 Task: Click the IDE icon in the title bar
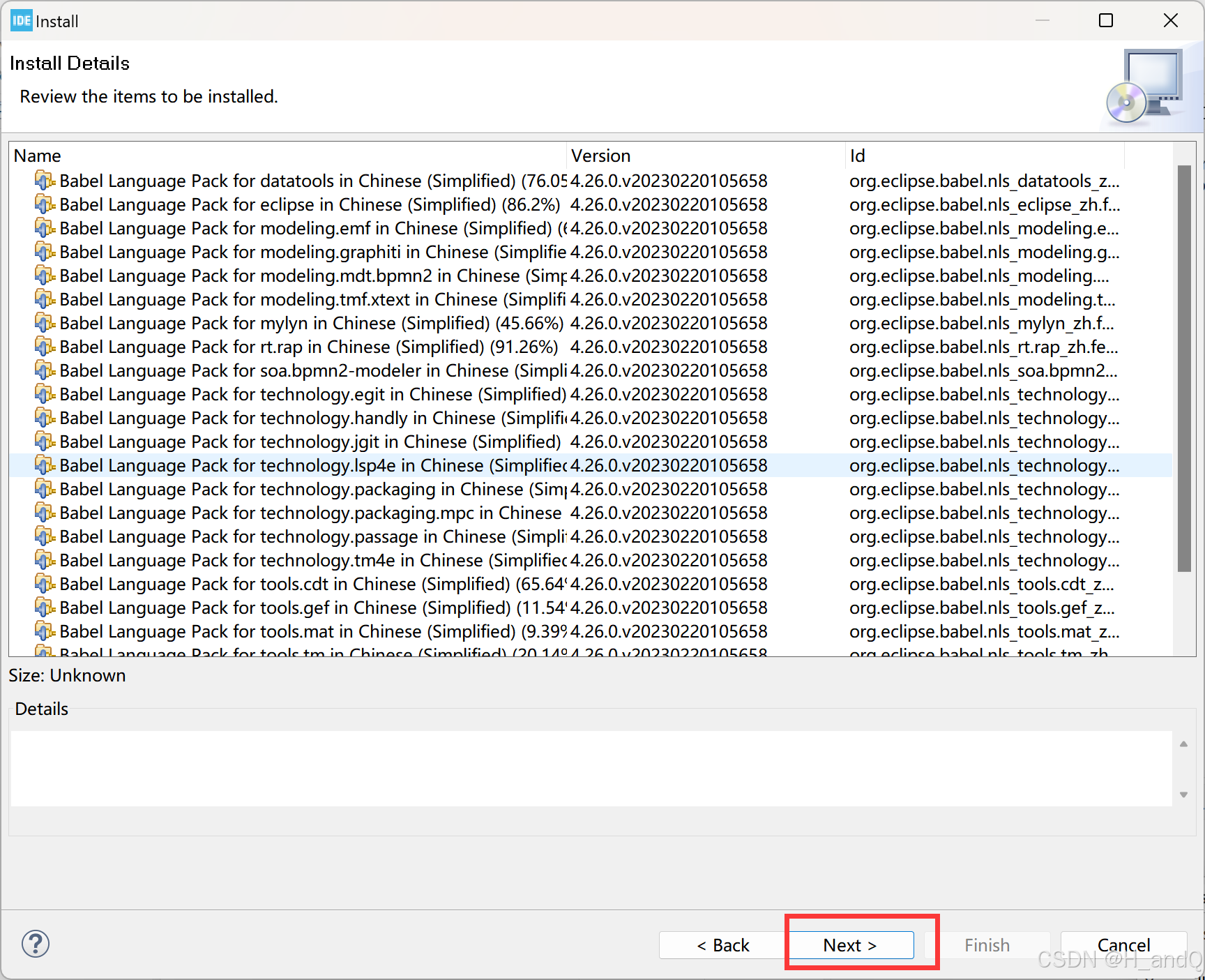tap(22, 20)
